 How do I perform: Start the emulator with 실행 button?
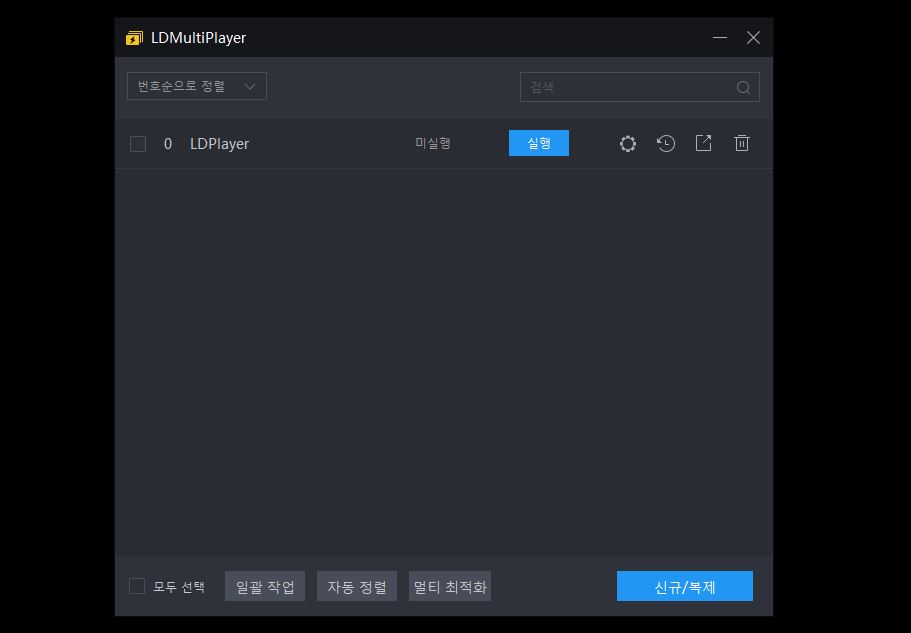click(x=539, y=143)
